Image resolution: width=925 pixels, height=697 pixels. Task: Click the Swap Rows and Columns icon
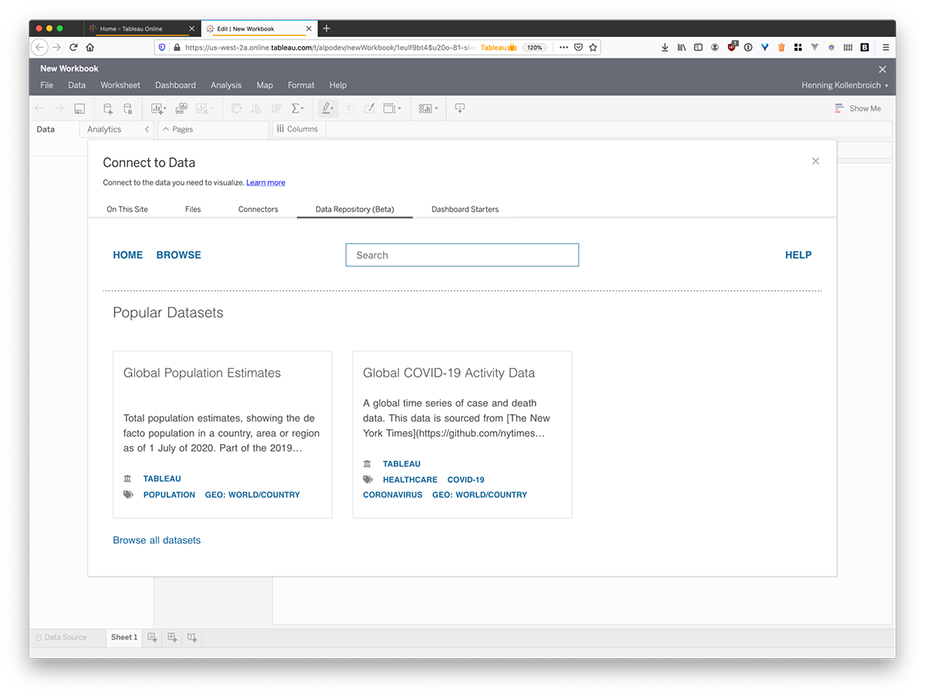pyautogui.click(x=237, y=109)
